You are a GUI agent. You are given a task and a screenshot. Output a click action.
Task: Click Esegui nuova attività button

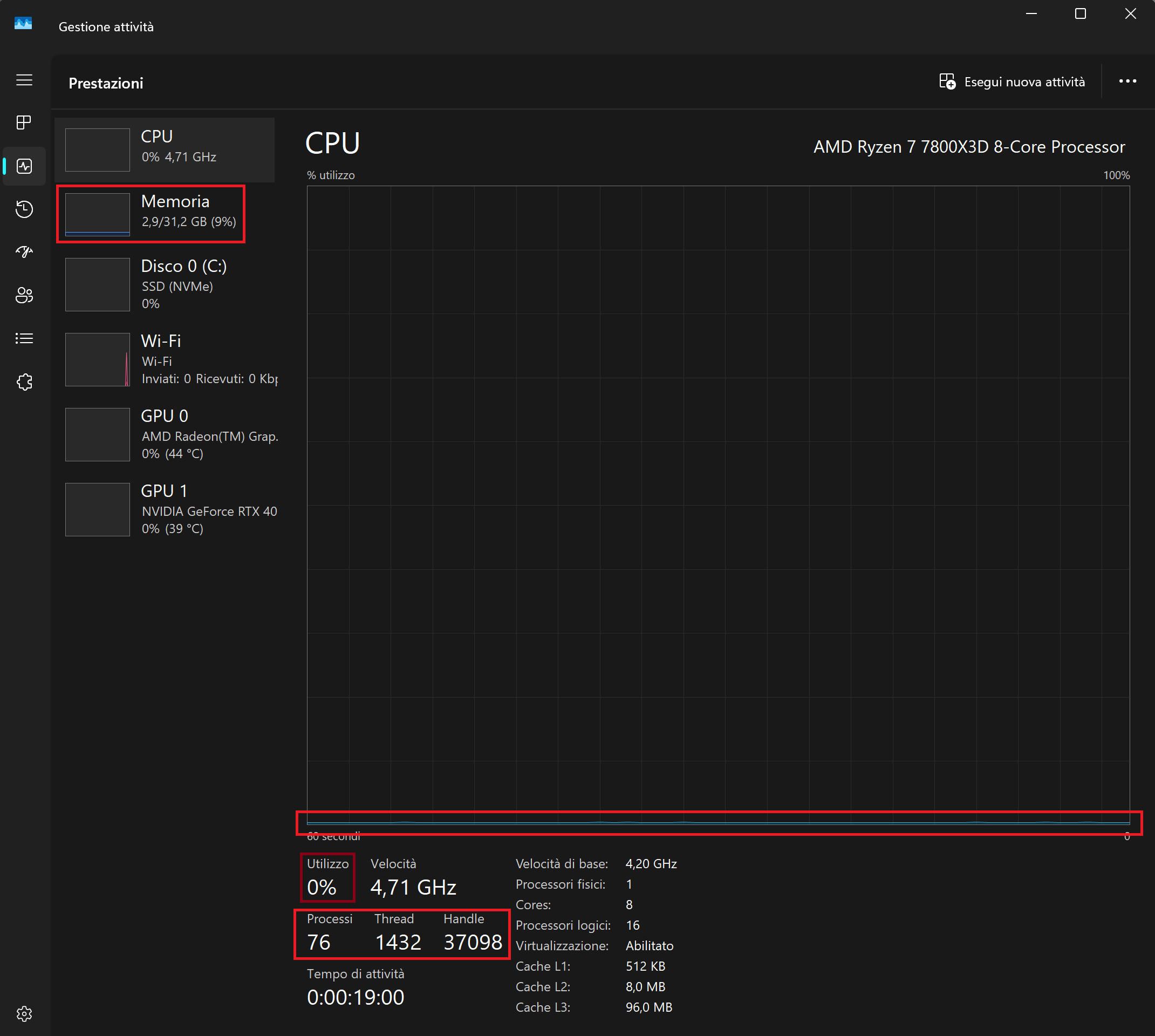point(1012,81)
